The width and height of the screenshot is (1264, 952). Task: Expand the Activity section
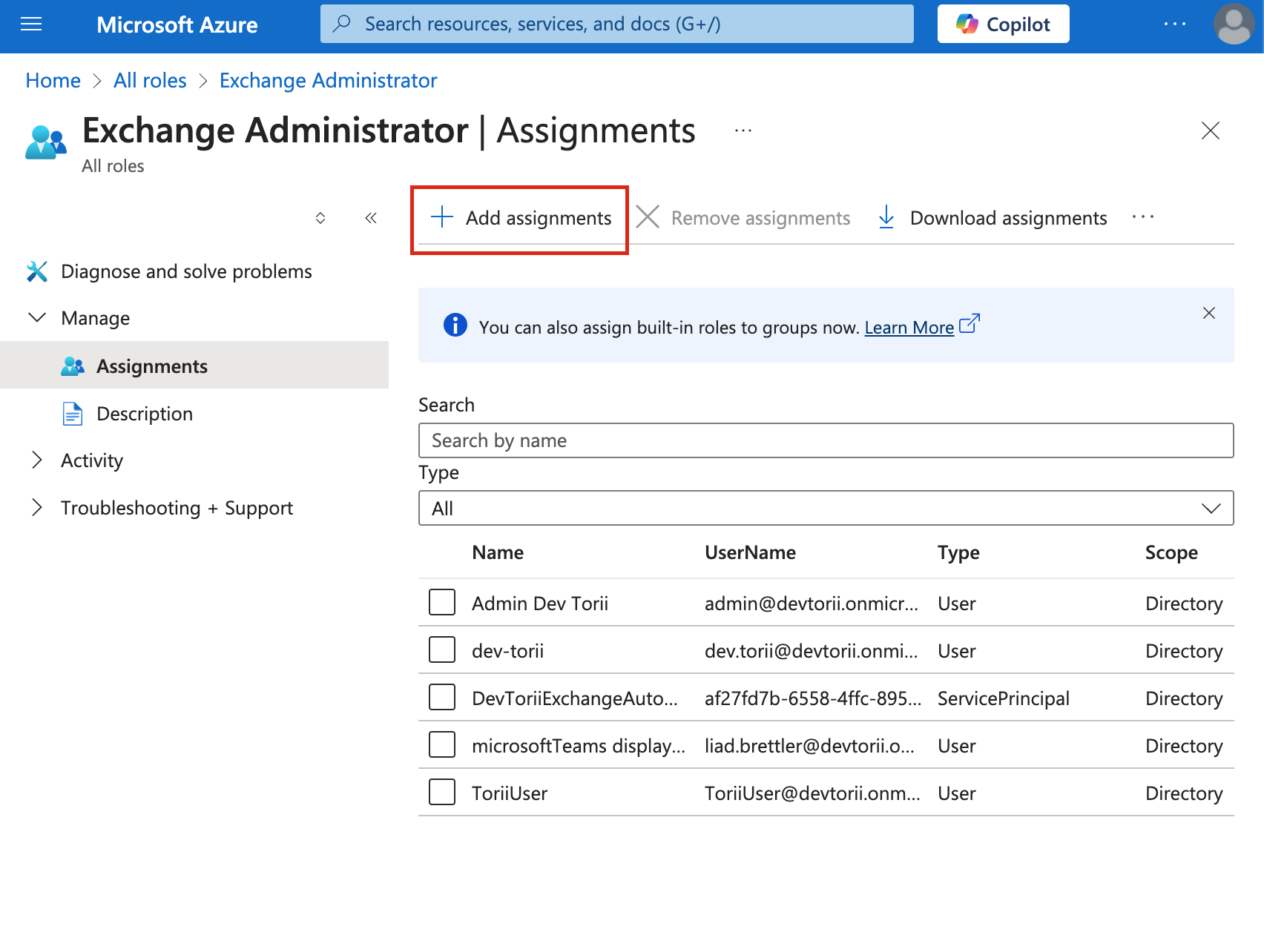pyautogui.click(x=37, y=460)
